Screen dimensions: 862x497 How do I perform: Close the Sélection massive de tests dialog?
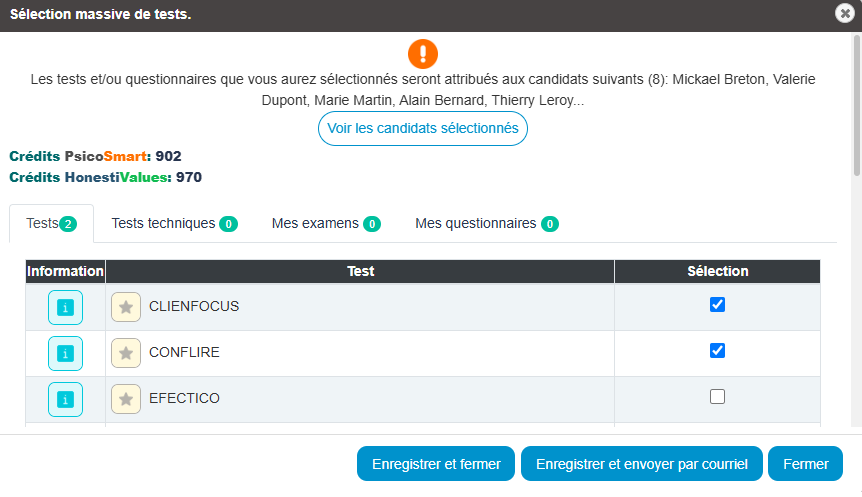(844, 13)
